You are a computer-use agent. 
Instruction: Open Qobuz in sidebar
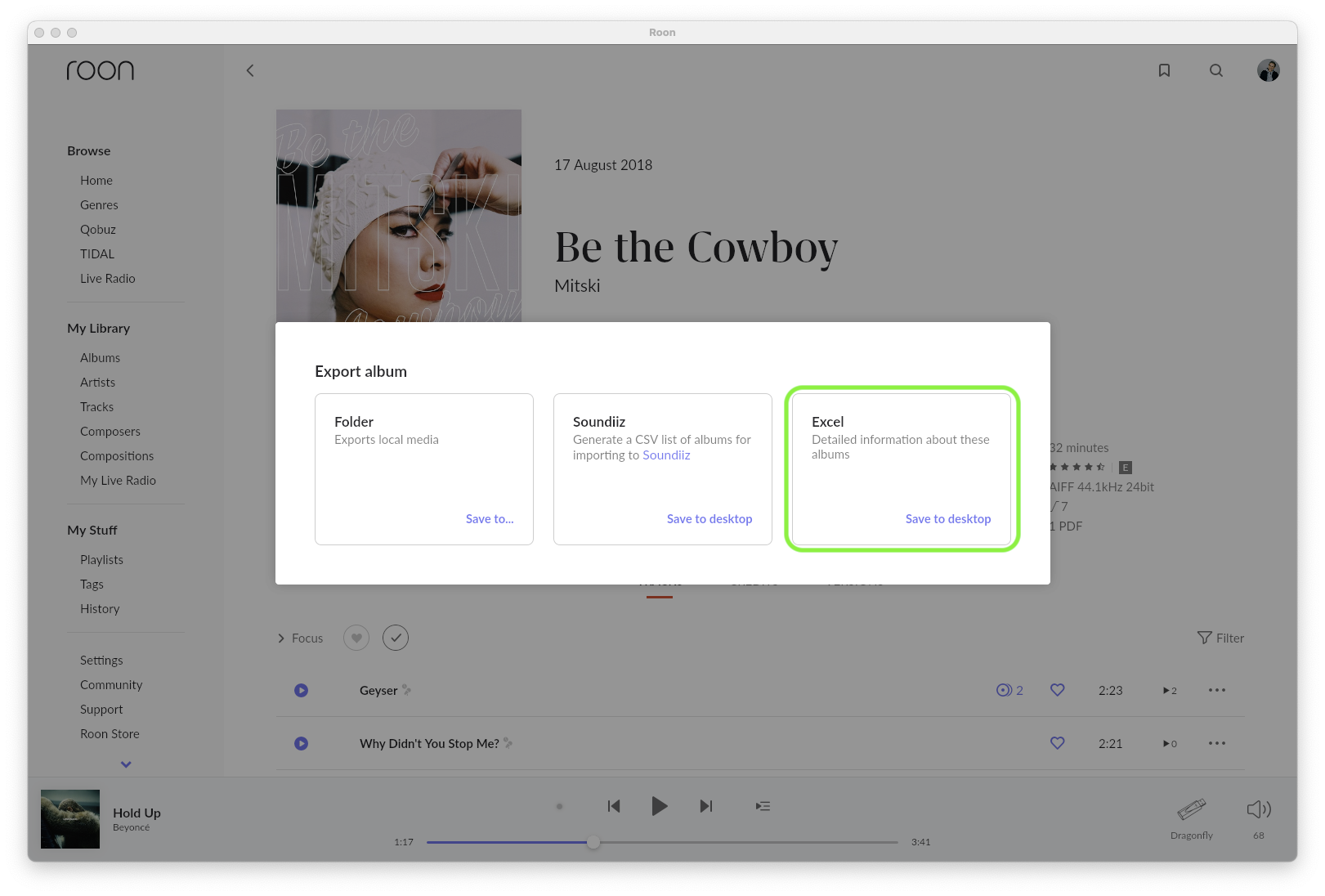pos(98,230)
